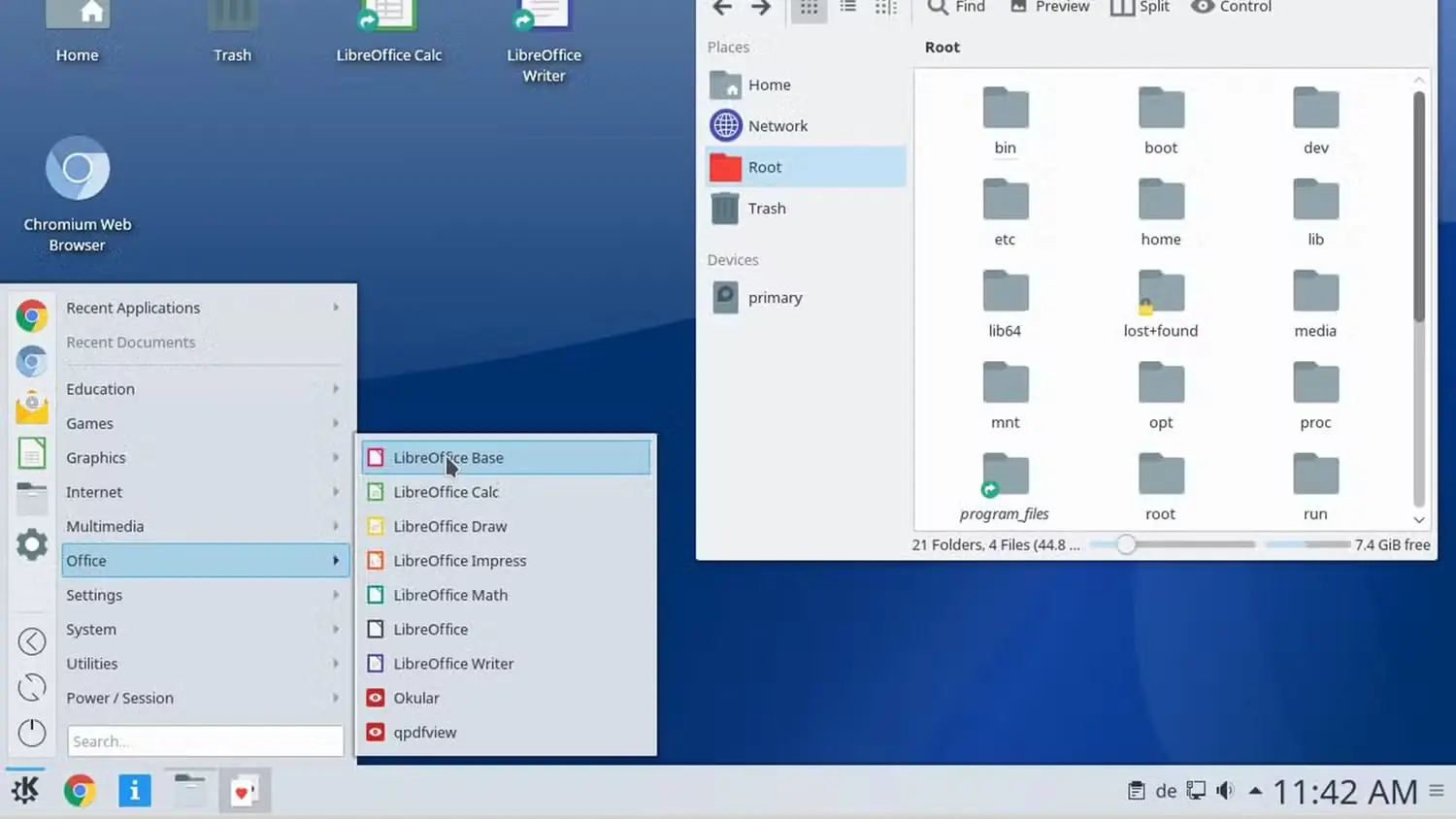1456x819 pixels.
Task: Launch qpdfview from the Office submenu
Action: coord(506,733)
